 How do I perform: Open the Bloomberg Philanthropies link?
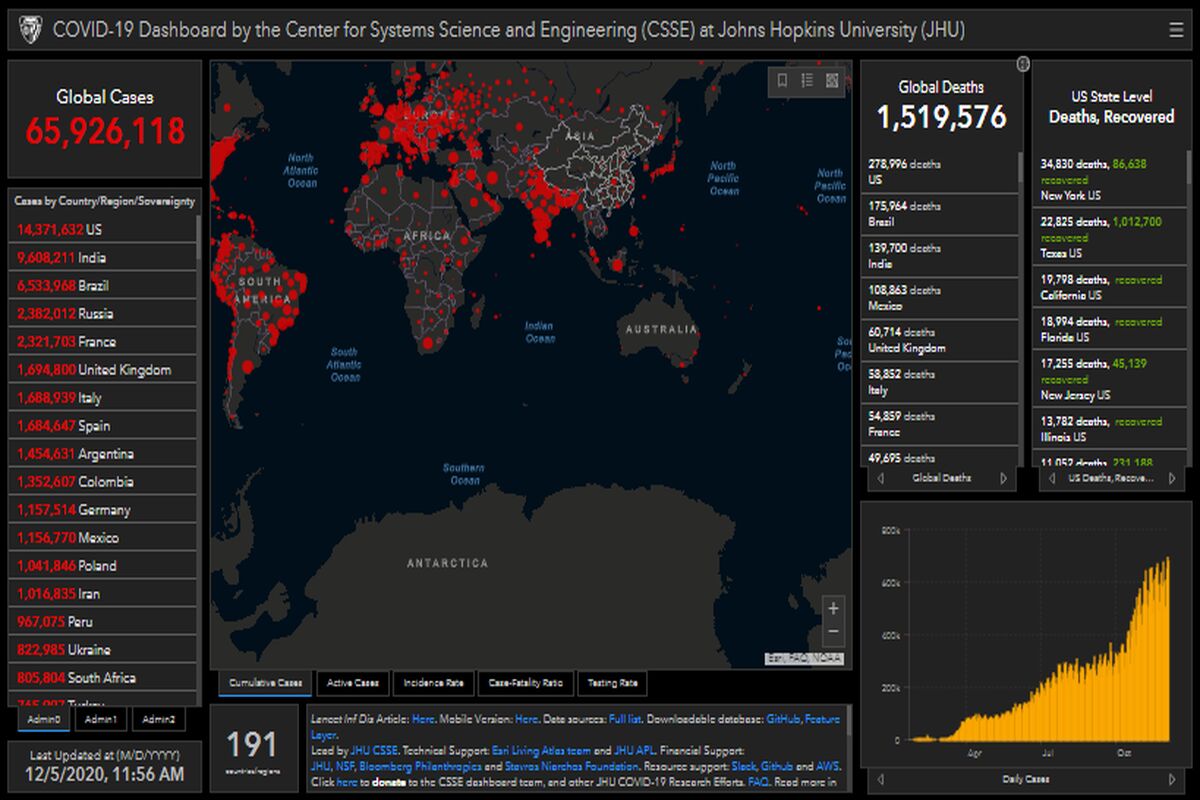click(420, 766)
